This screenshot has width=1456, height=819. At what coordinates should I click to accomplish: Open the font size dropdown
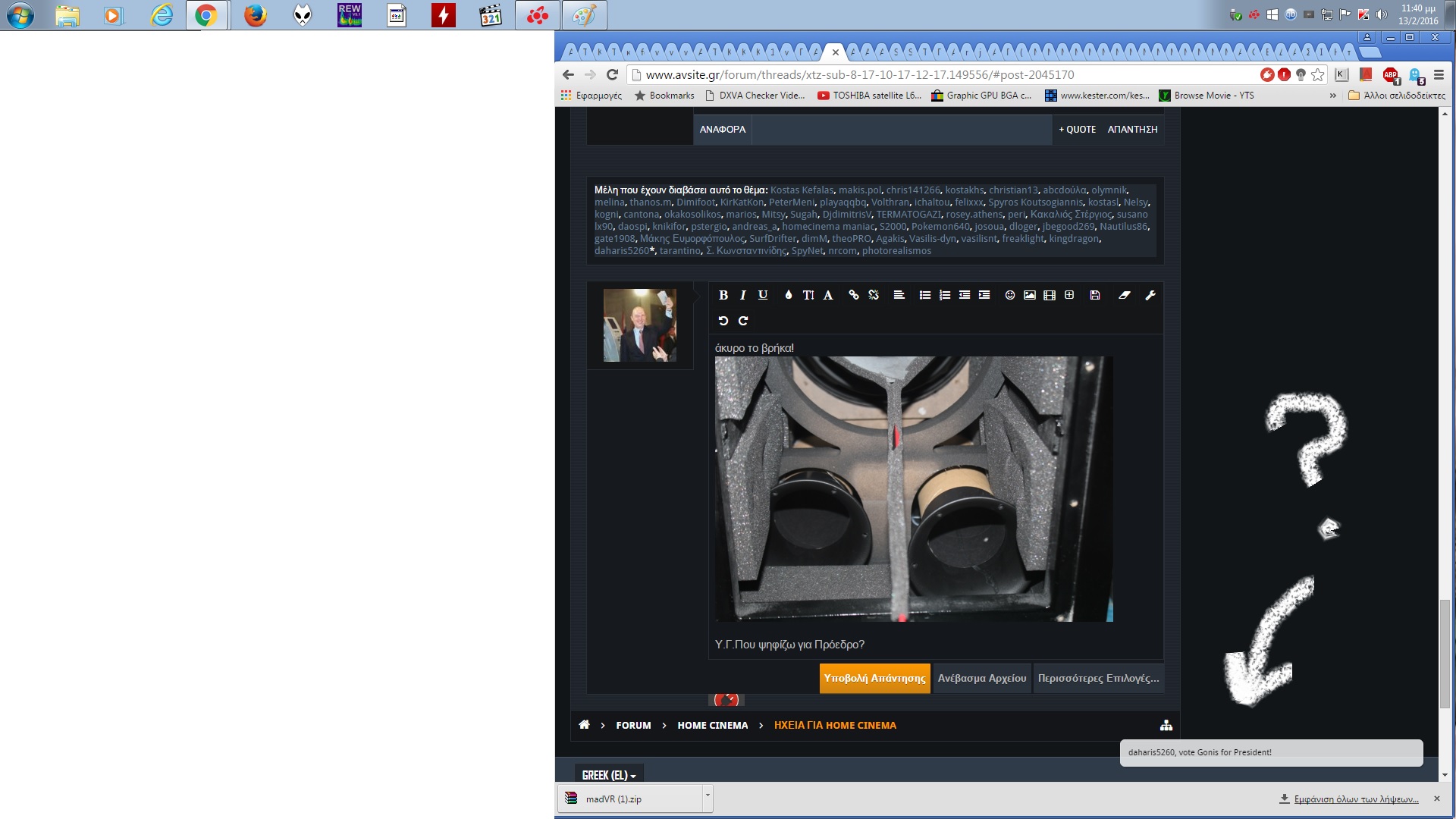(808, 295)
